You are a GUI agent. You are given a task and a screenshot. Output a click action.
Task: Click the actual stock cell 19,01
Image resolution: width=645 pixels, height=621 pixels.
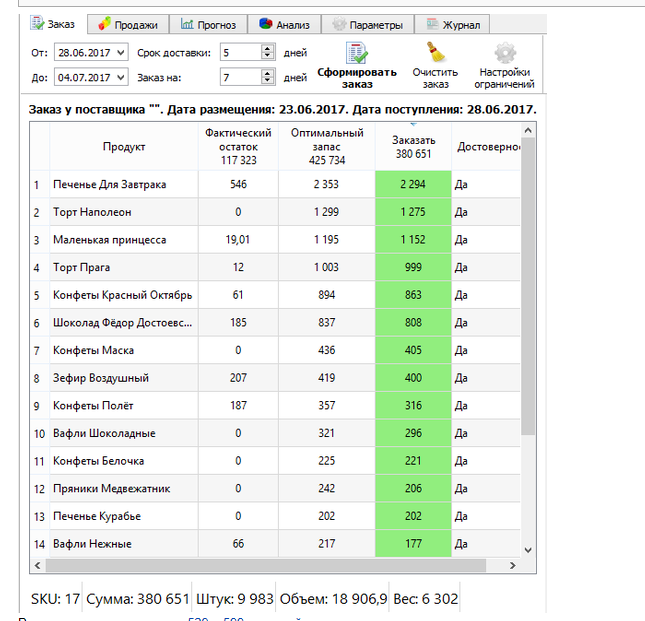click(238, 240)
